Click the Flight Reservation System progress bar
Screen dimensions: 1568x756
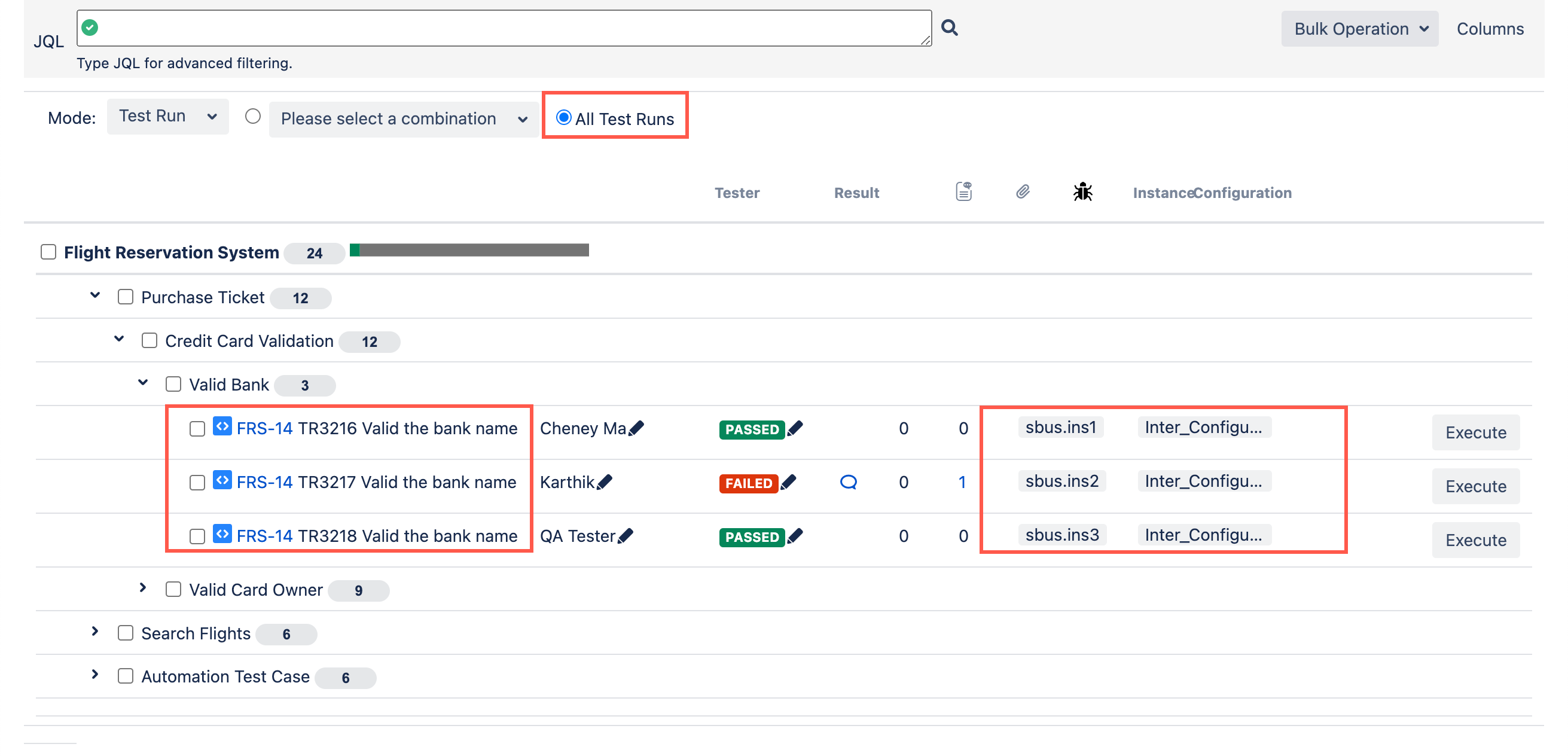click(x=469, y=250)
